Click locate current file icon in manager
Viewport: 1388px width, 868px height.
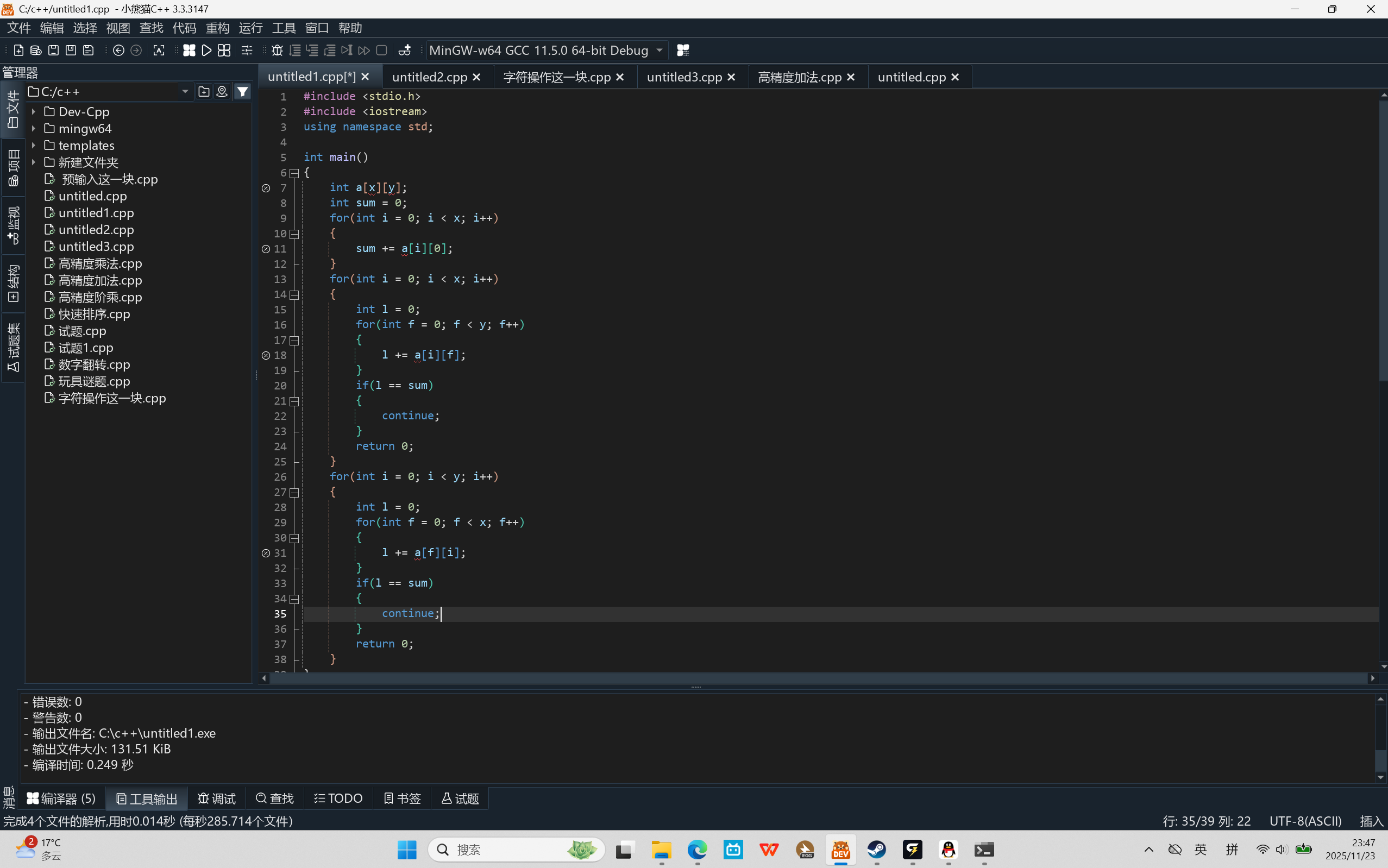point(222,91)
